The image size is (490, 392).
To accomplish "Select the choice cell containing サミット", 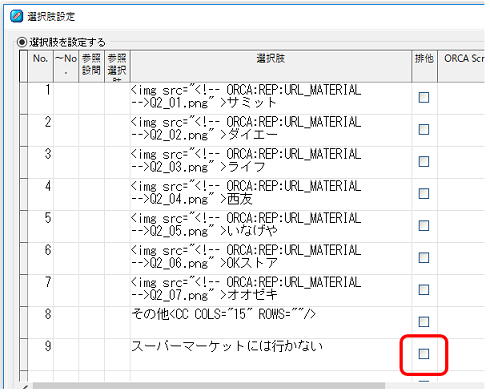I will [x=271, y=98].
